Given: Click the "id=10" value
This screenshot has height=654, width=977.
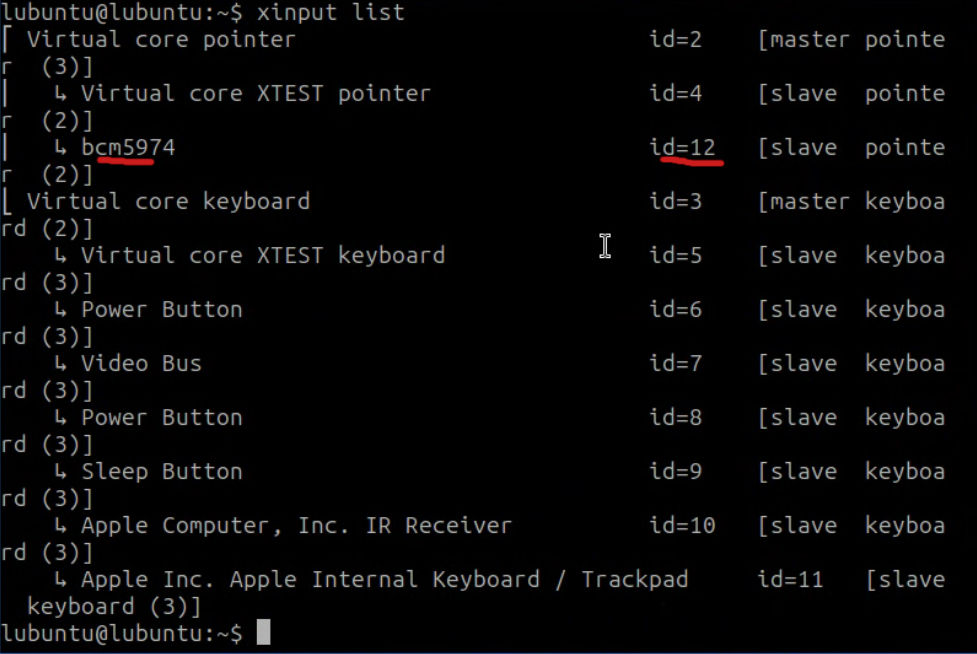Looking at the screenshot, I should [683, 526].
